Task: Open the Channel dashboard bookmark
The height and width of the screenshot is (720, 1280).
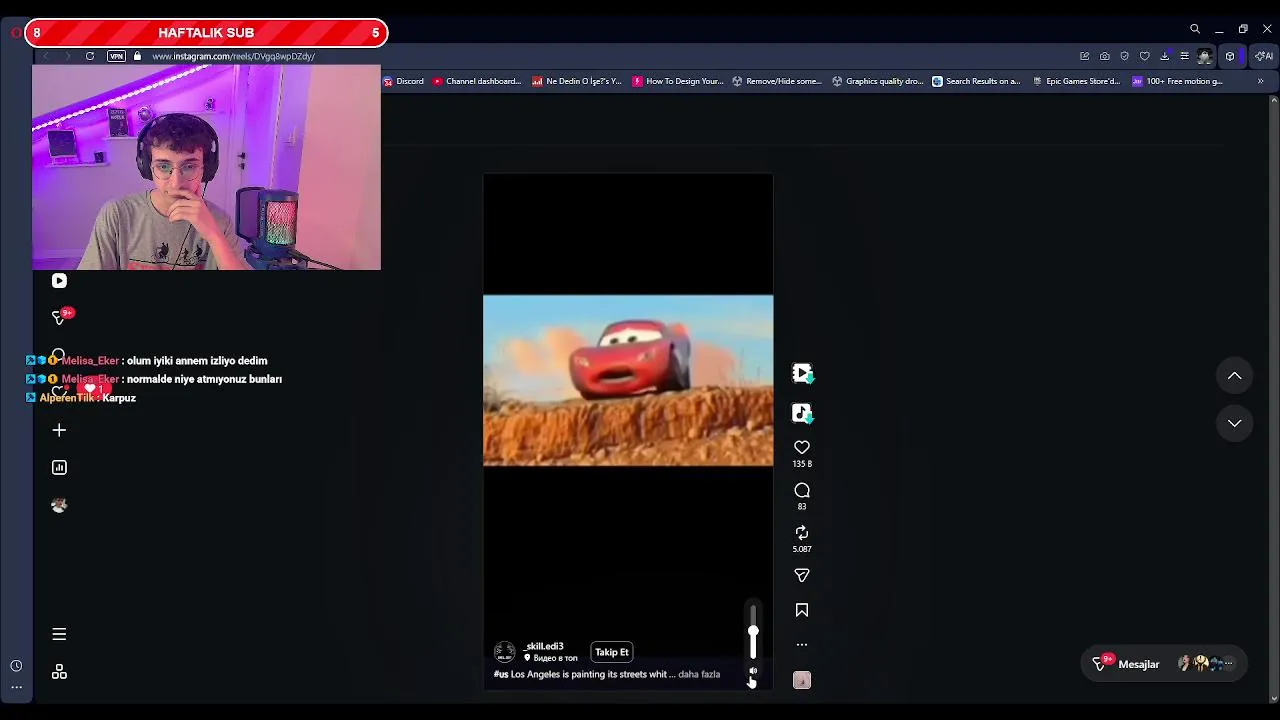Action: click(477, 81)
